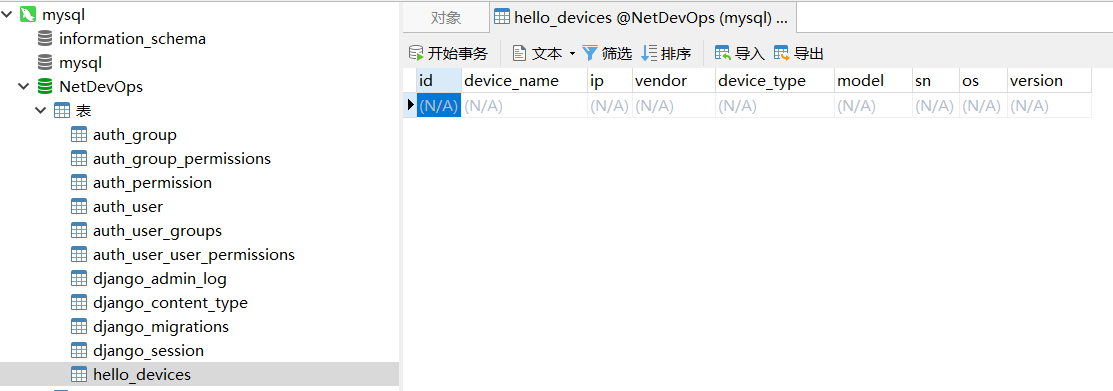Click the django_content_type table icon
Image resolution: width=1113 pixels, height=391 pixels.
pyautogui.click(x=80, y=302)
